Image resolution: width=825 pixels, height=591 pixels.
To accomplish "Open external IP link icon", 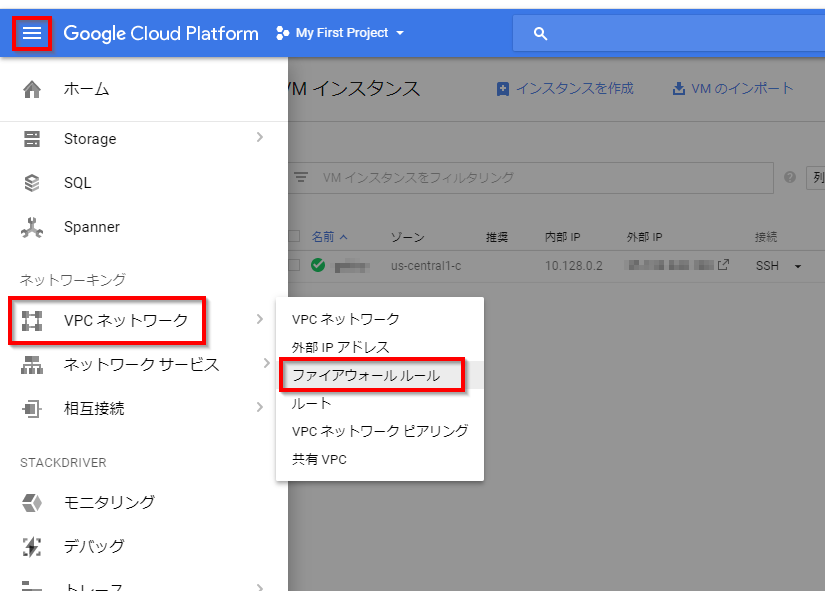I will [723, 265].
